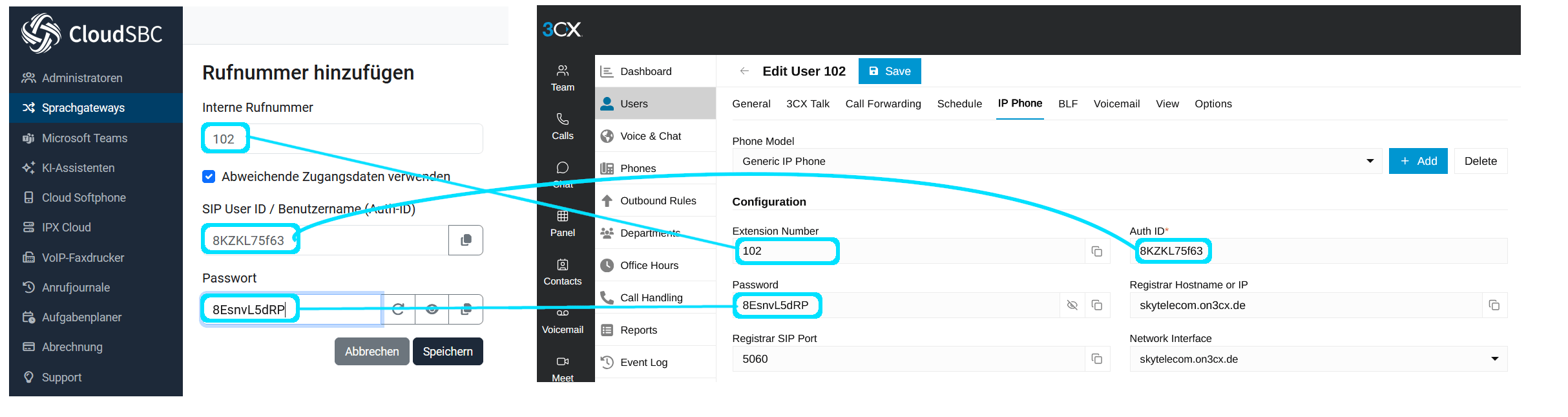Copy the SIP User ID value
Screen dimensions: 1568x417
pyautogui.click(x=466, y=241)
